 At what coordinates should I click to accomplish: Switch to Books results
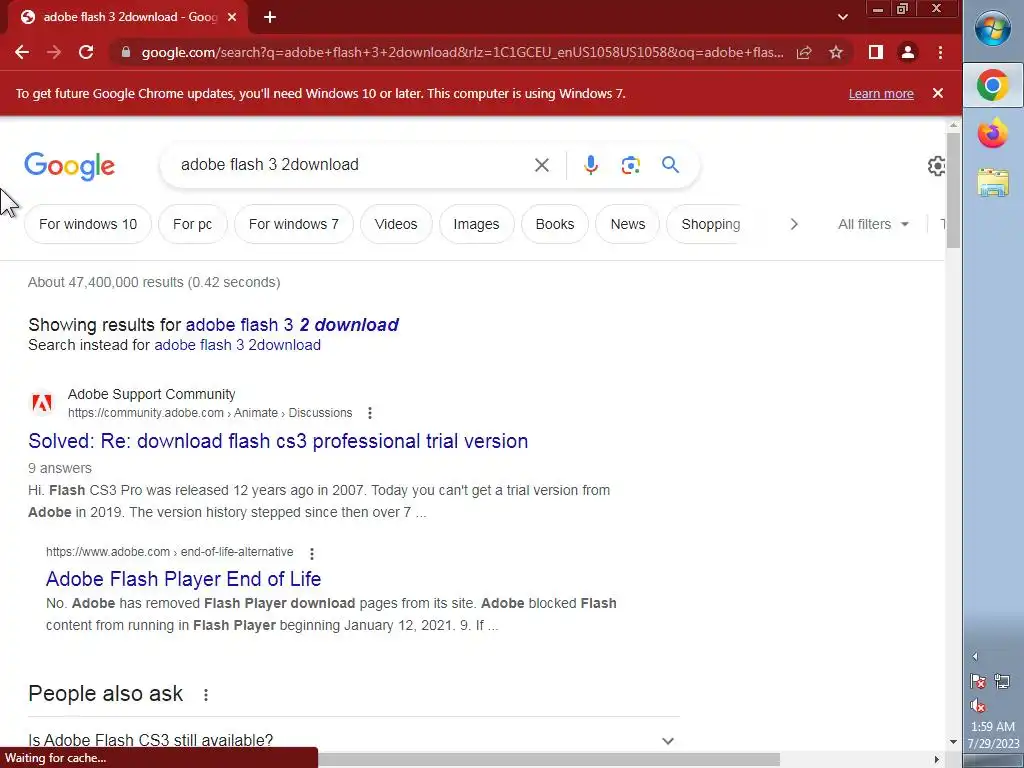(x=554, y=224)
